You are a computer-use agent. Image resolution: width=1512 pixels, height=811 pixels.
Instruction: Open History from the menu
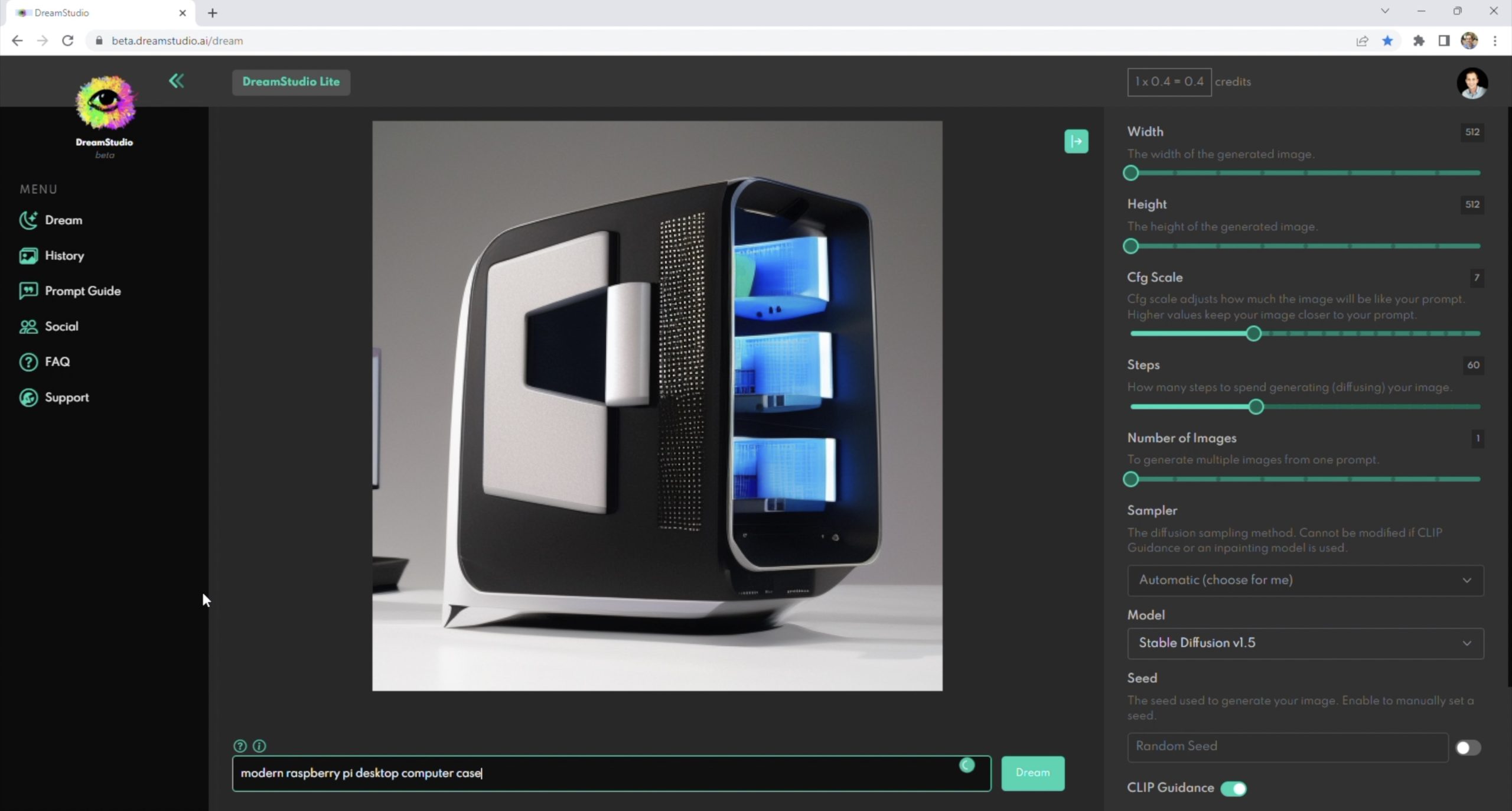64,256
